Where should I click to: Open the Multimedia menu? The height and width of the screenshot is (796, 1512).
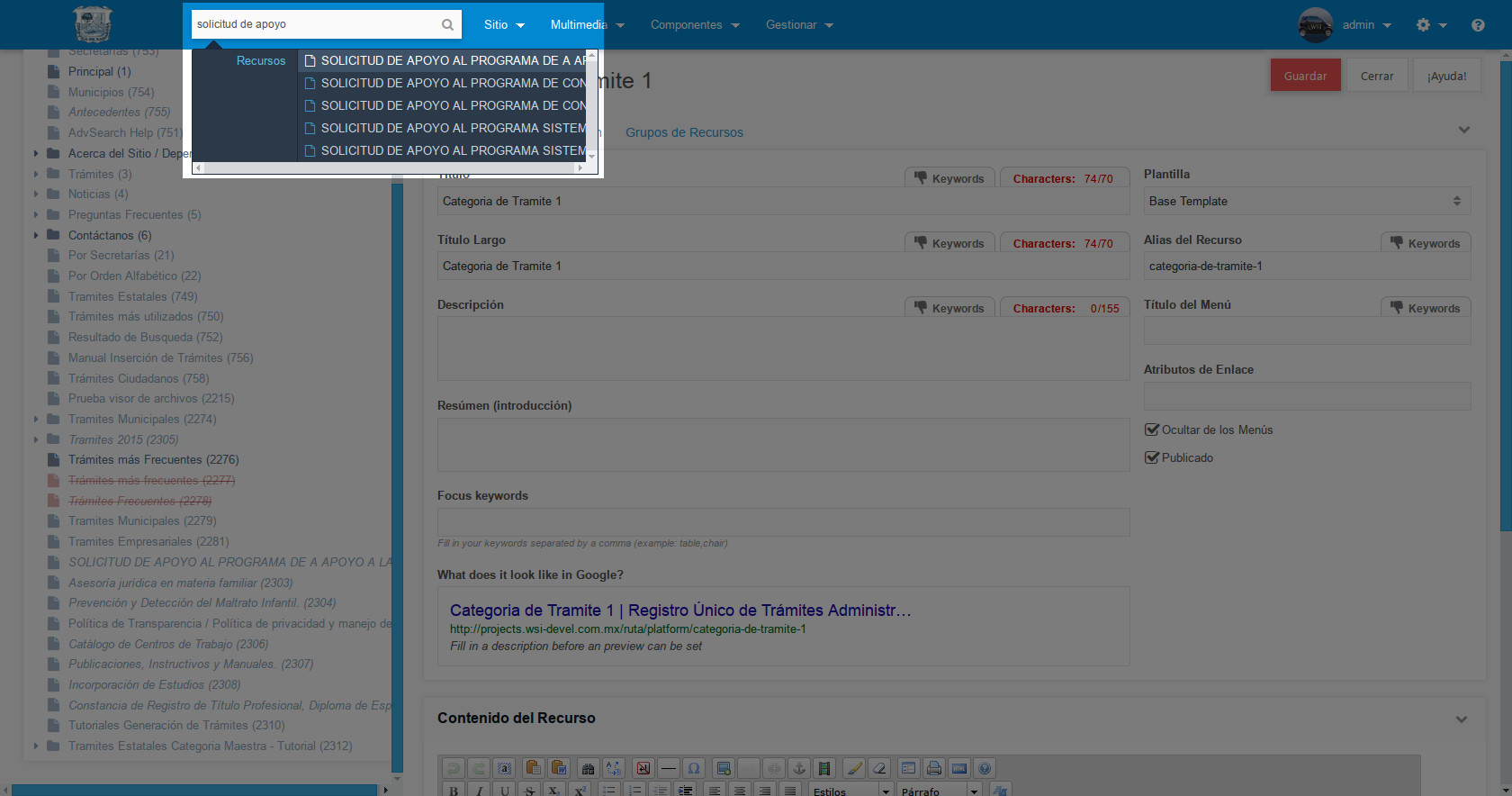pyautogui.click(x=587, y=24)
